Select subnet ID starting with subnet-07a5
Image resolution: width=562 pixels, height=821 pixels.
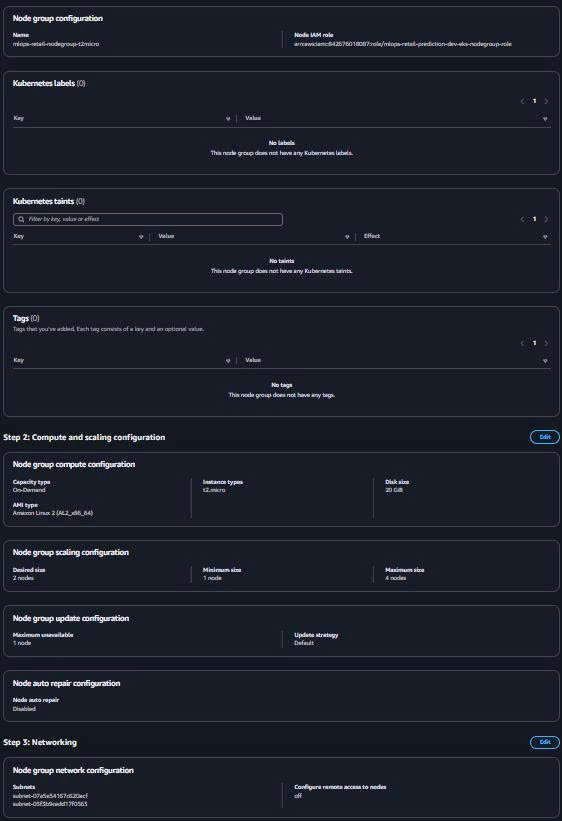[x=50, y=796]
